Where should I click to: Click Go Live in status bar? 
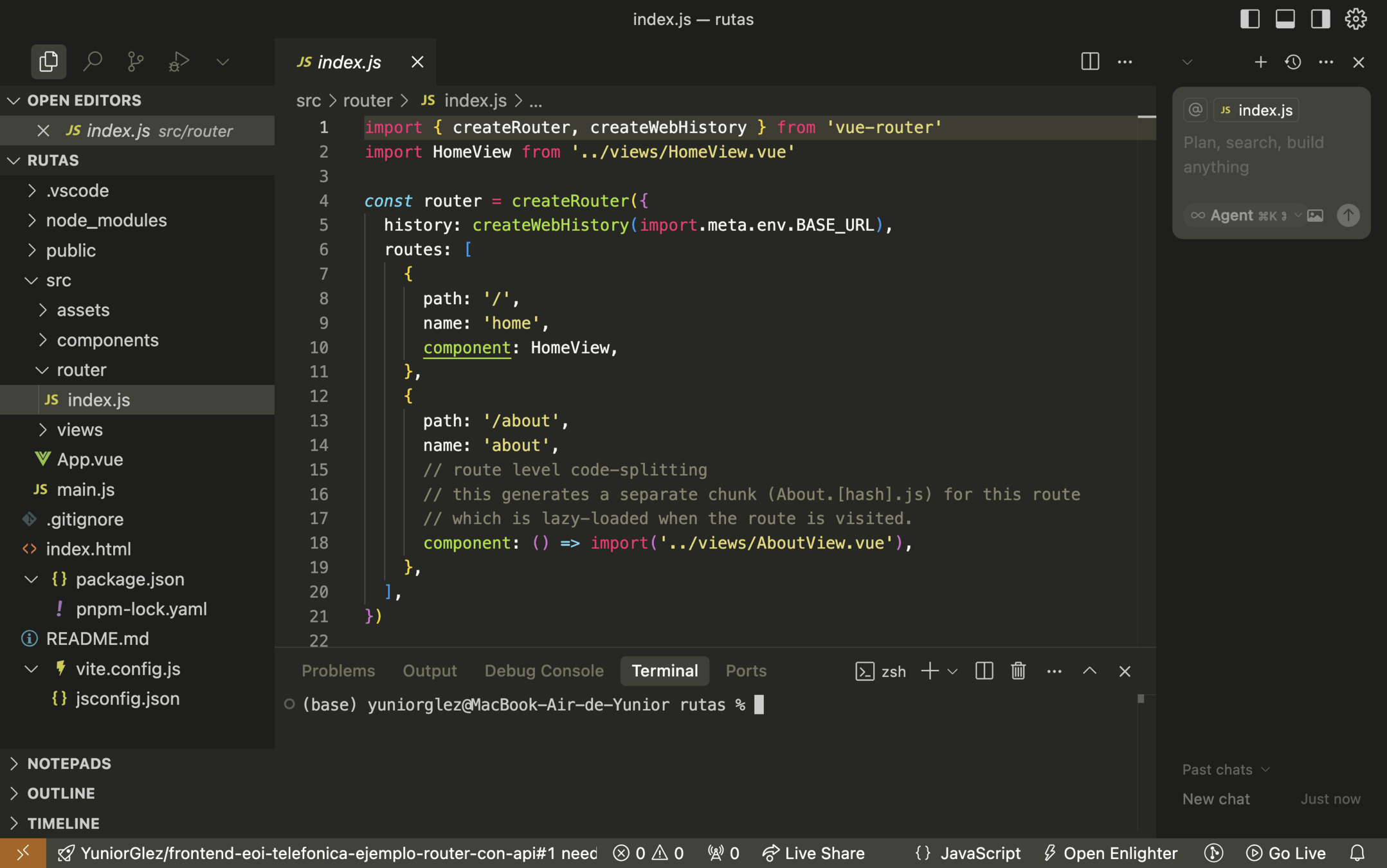(x=1286, y=853)
